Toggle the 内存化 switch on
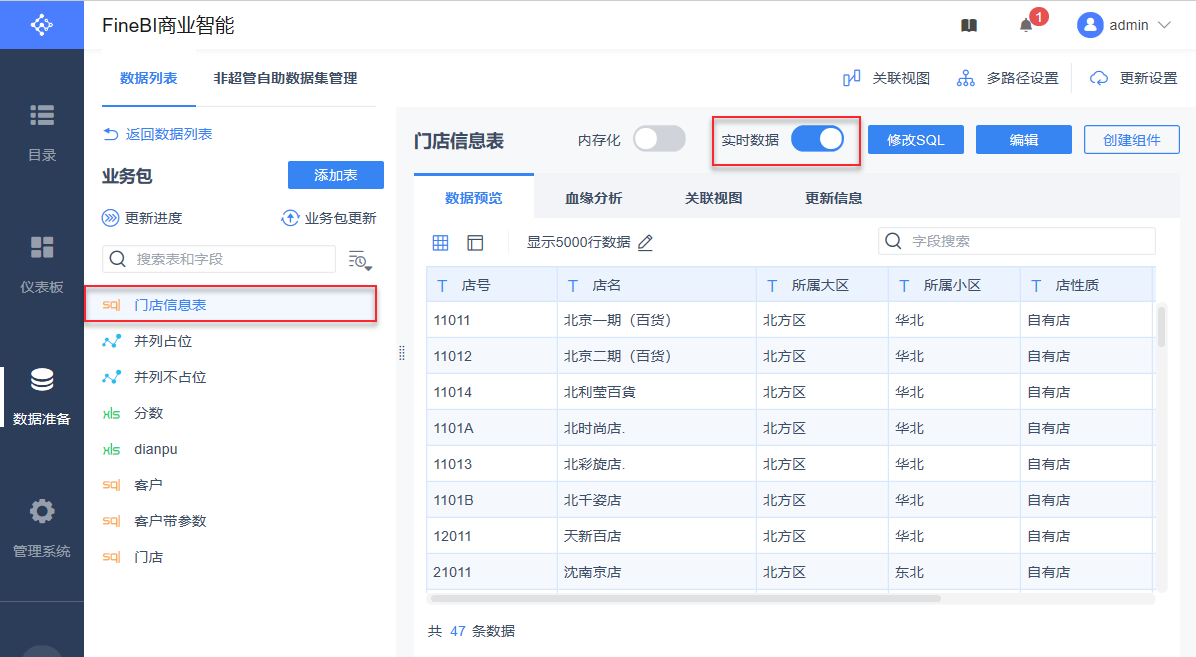The width and height of the screenshot is (1196, 657). point(659,140)
